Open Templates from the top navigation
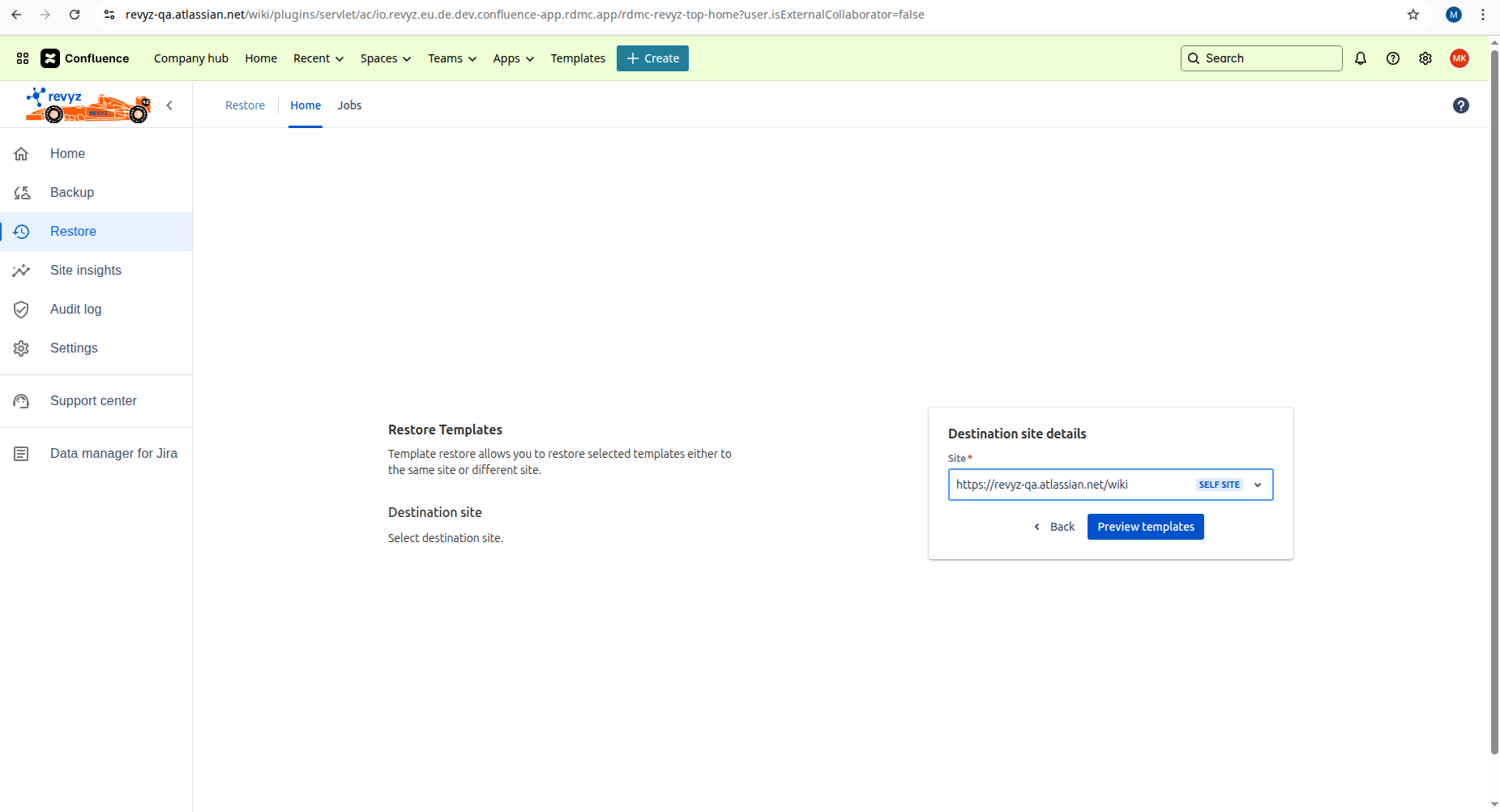Screen dimensions: 1500x812 [x=577, y=58]
